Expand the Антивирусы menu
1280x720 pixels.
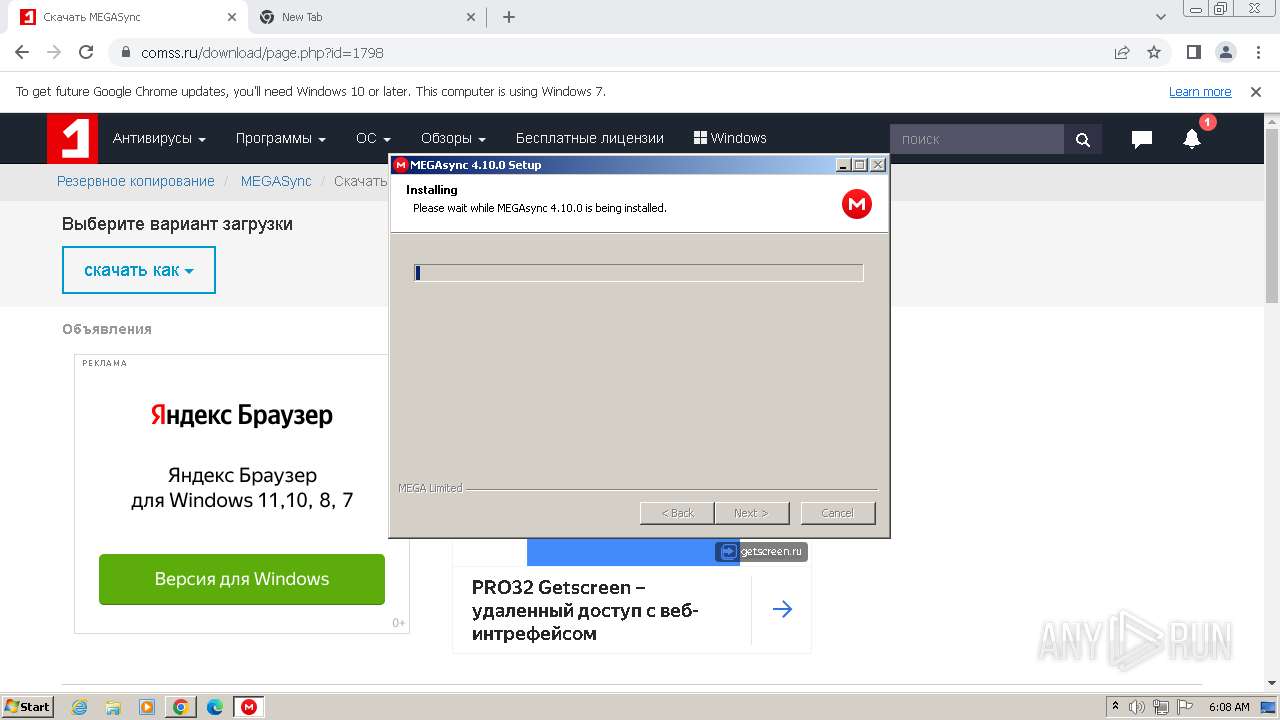click(159, 138)
